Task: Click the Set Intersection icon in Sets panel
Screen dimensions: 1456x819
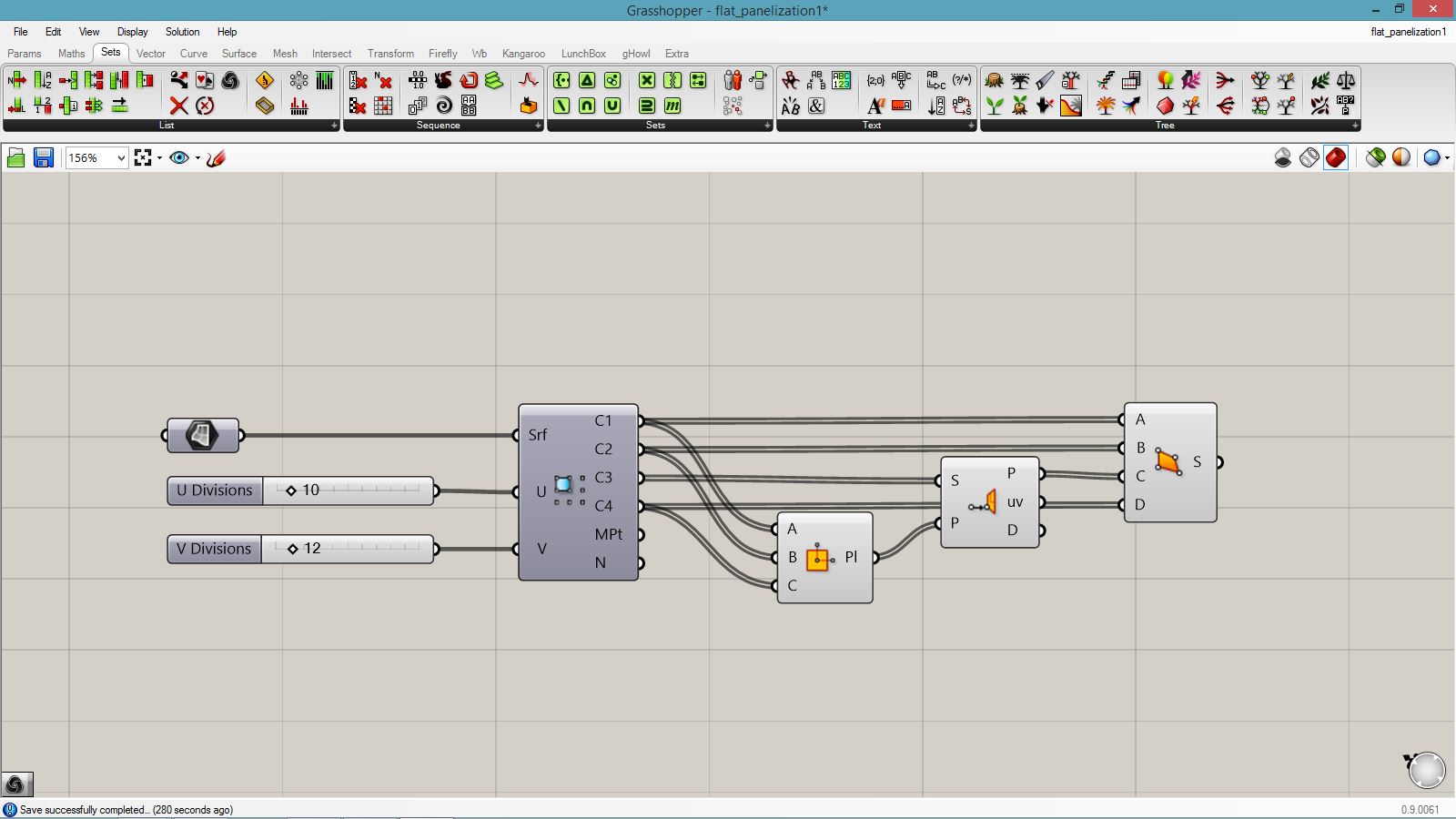Action: tap(587, 106)
